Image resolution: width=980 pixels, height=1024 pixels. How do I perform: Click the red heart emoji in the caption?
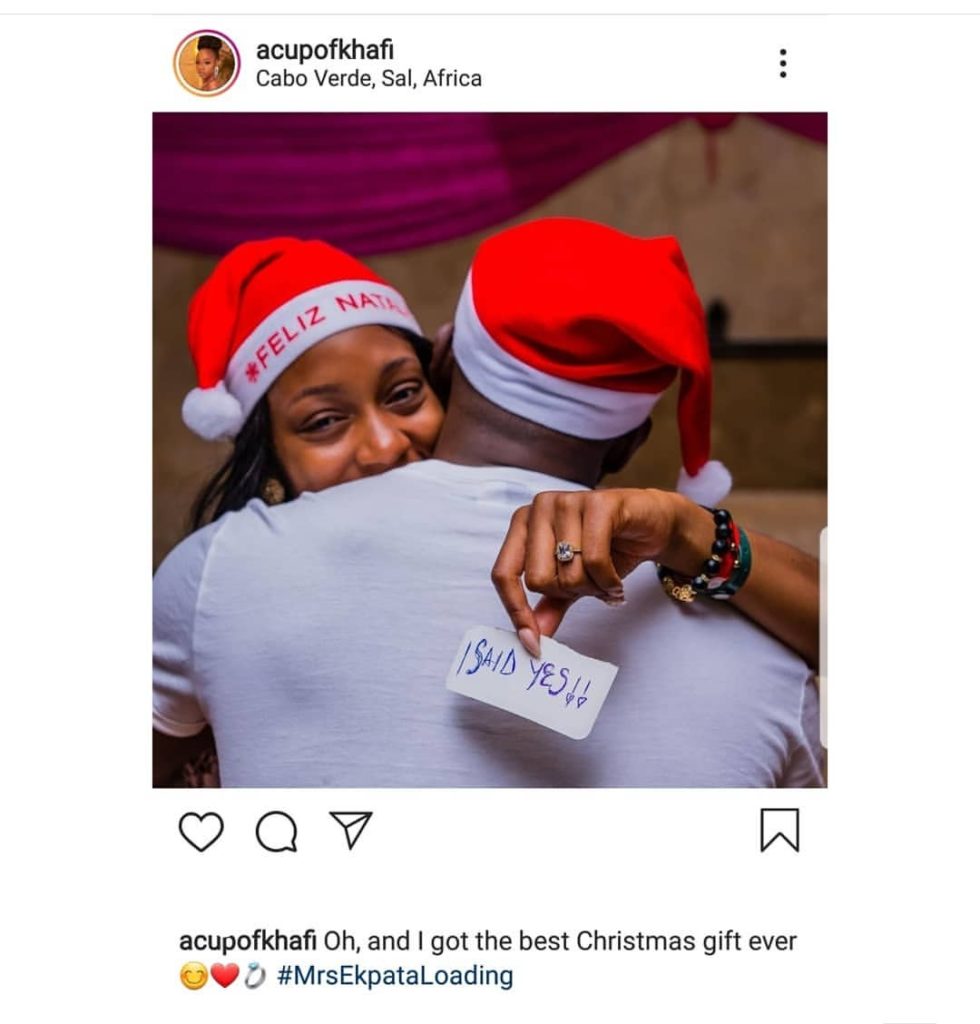[x=225, y=976]
